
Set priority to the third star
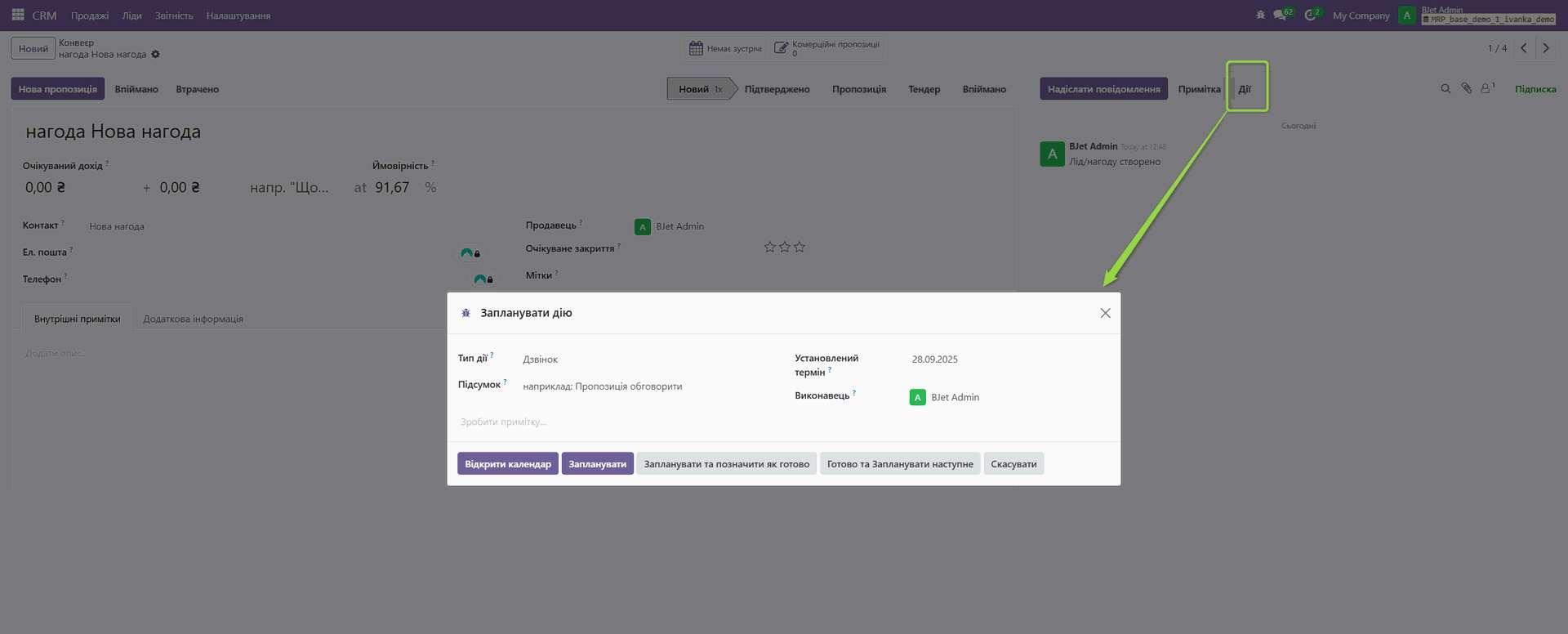click(800, 247)
